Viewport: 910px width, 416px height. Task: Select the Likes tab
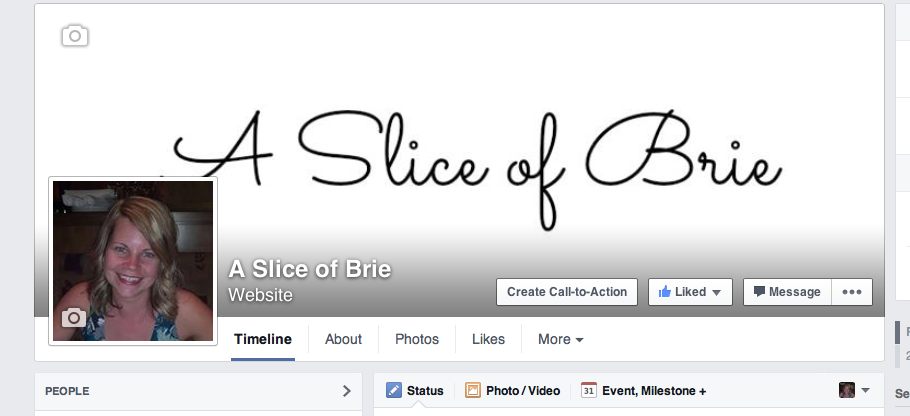click(x=488, y=339)
